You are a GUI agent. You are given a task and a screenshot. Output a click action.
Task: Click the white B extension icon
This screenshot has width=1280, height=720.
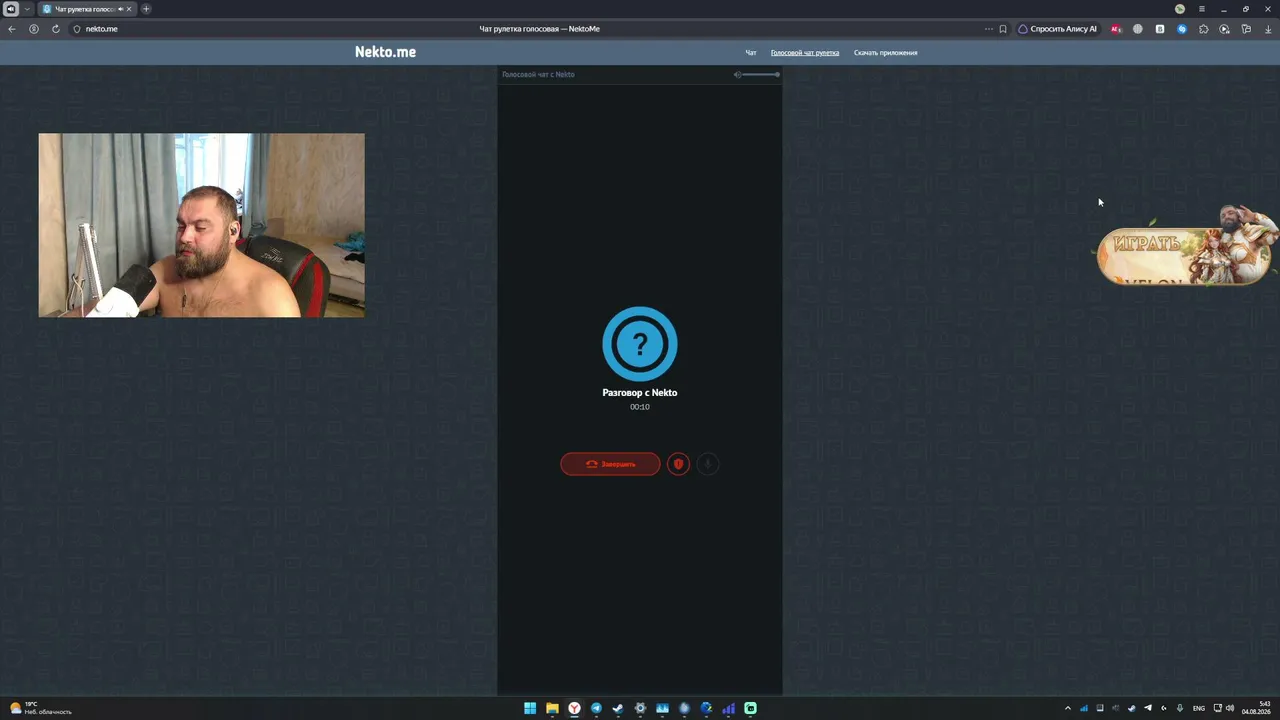click(x=1160, y=29)
